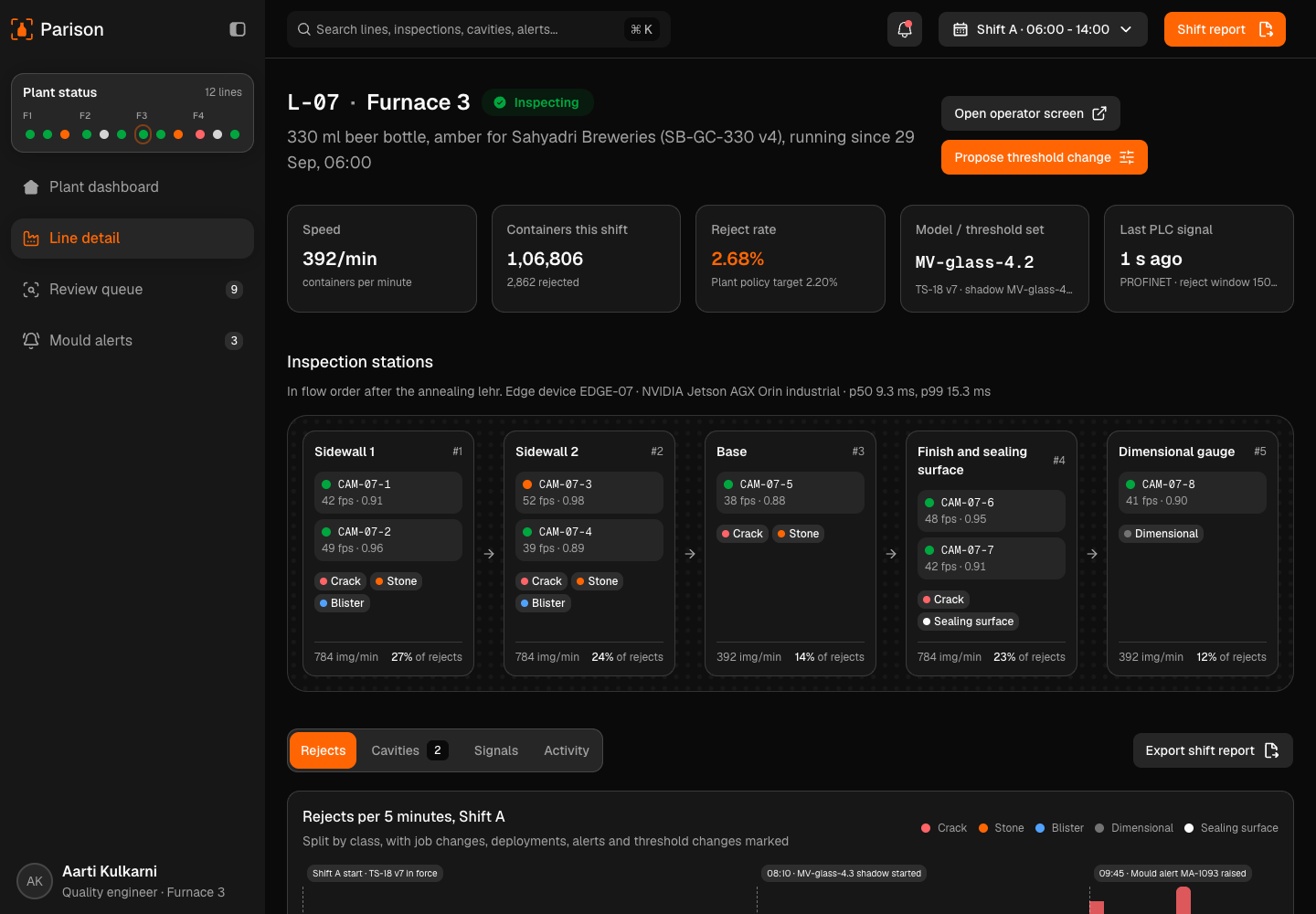Click the external-link icon on Open operator screen
This screenshot has width=1316, height=914.
click(1099, 113)
